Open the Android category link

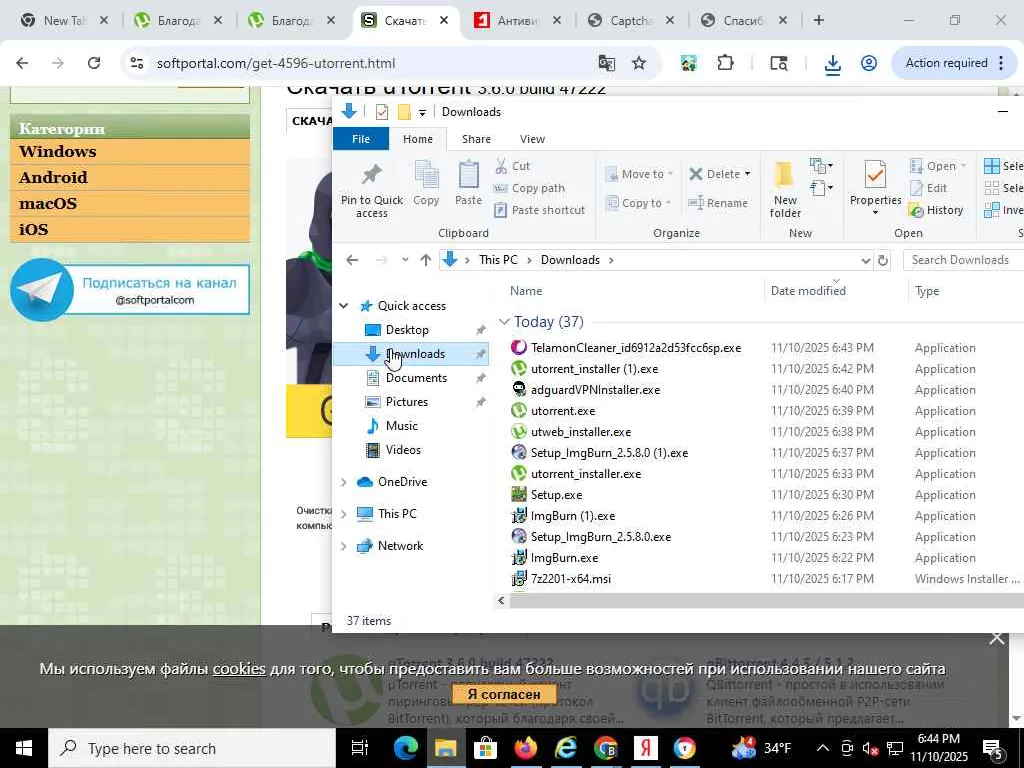[130, 178]
